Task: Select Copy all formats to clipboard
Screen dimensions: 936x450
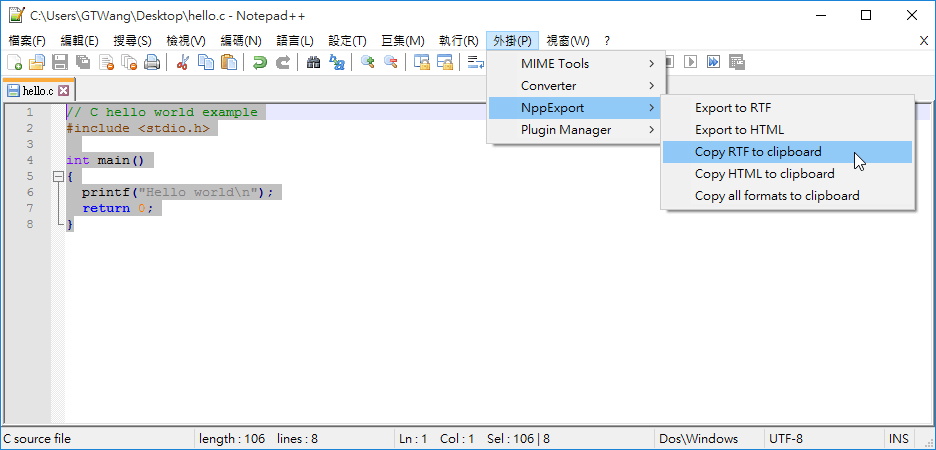Action: pos(787,196)
